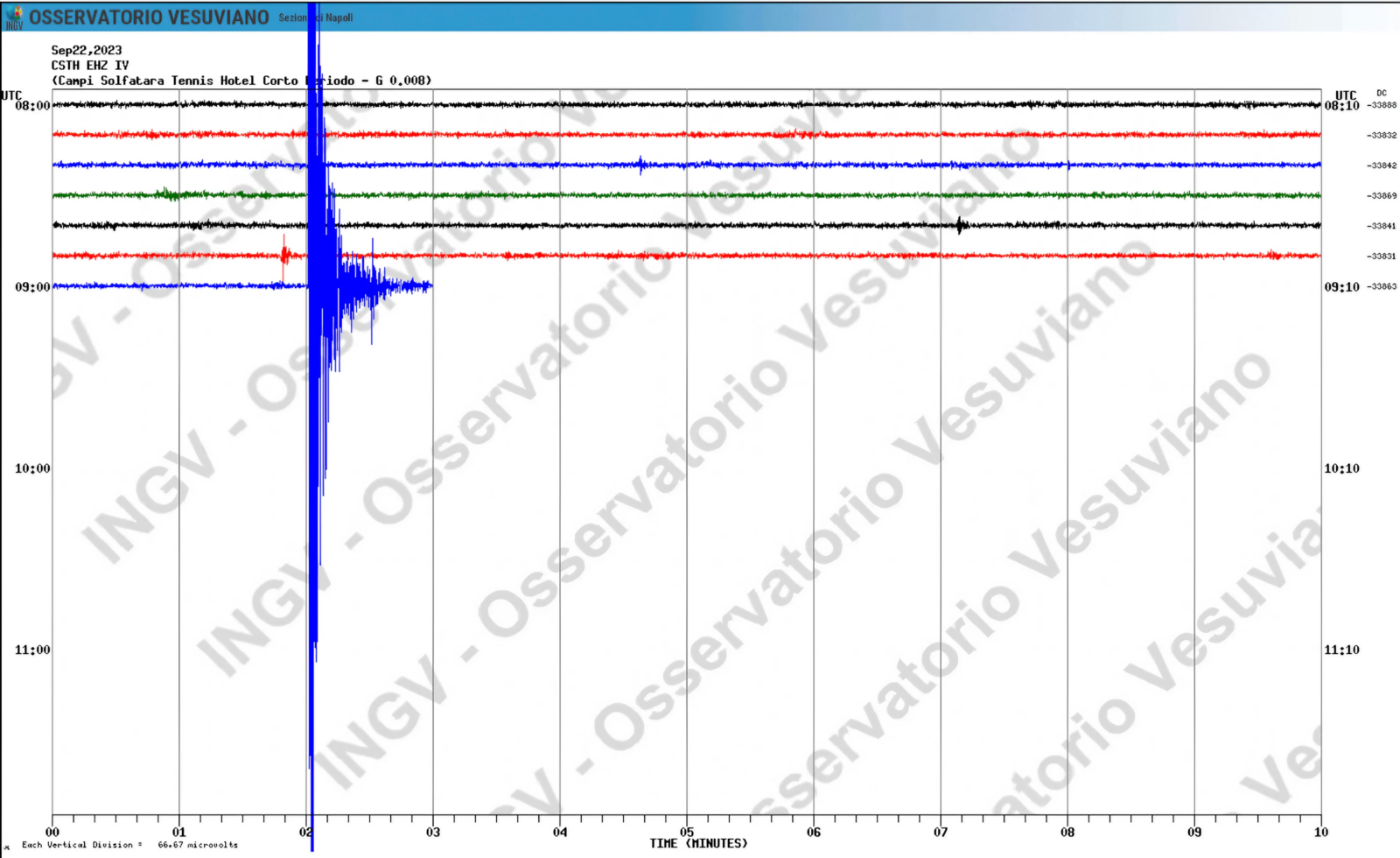Click the 66.67 microvolts value
The image size is (1400, 858).
(x=198, y=845)
